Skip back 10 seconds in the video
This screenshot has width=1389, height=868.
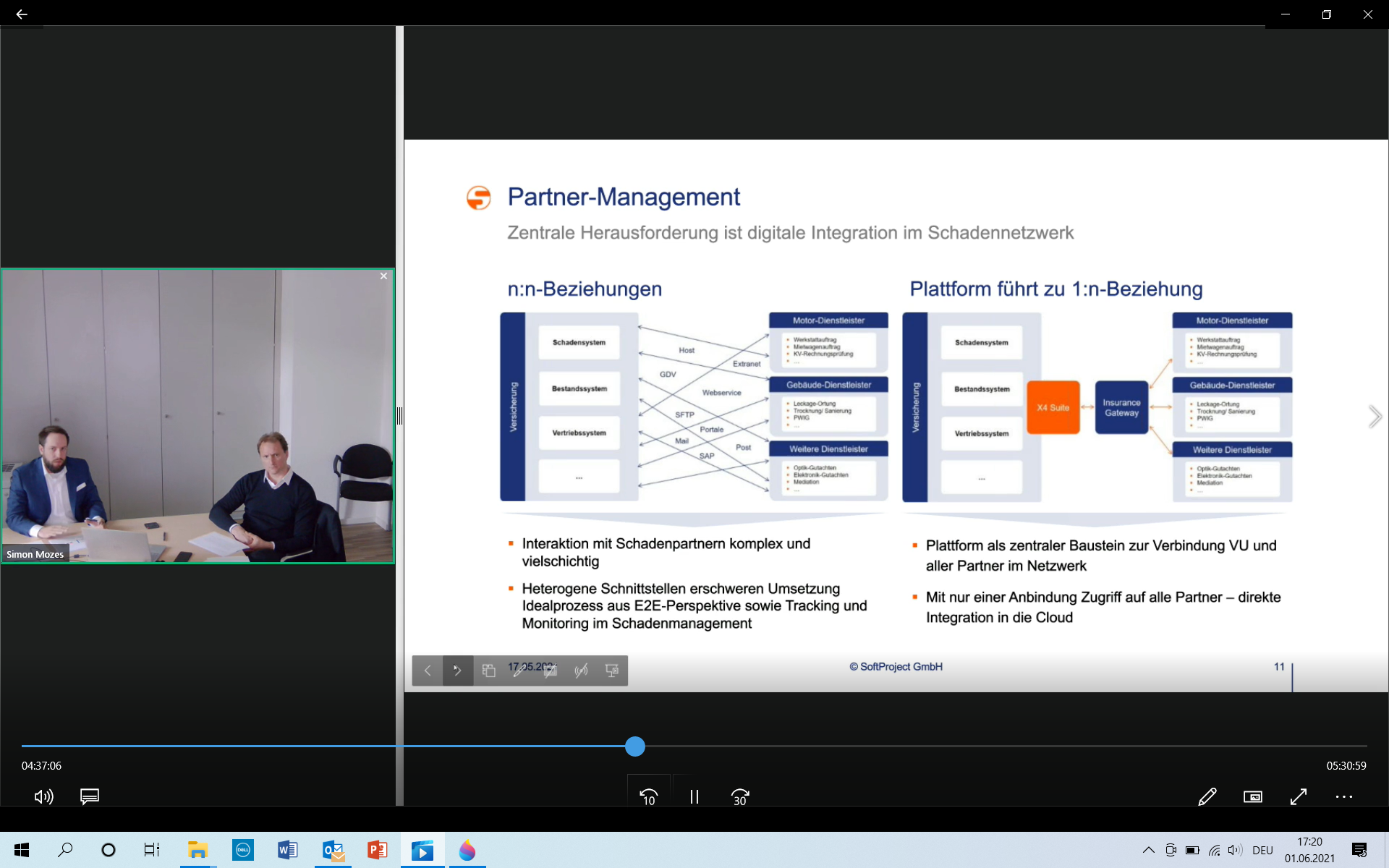pyautogui.click(x=648, y=796)
